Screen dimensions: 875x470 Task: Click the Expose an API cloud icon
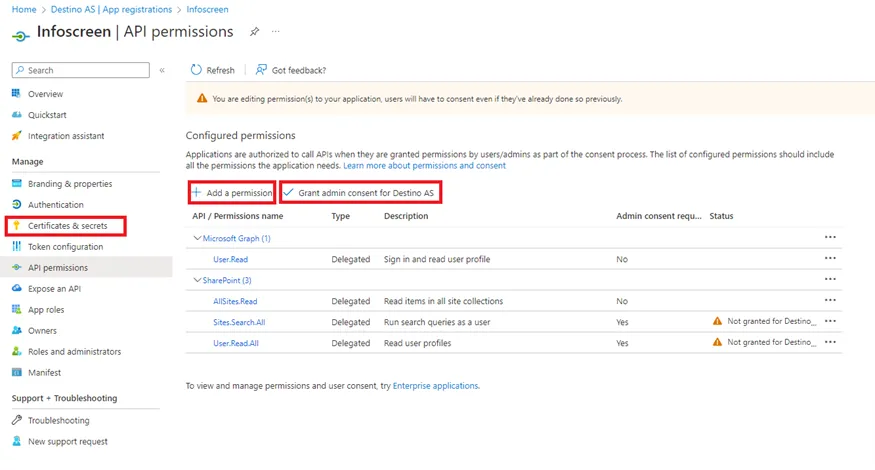pos(17,288)
